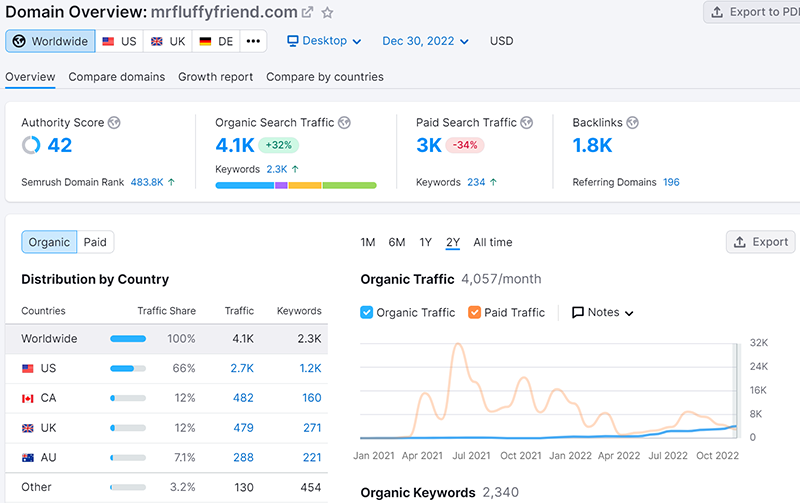Viewport: 800px width, 503px height.
Task: Open the external link icon beside mrfluffyfriend.com
Action: point(307,12)
